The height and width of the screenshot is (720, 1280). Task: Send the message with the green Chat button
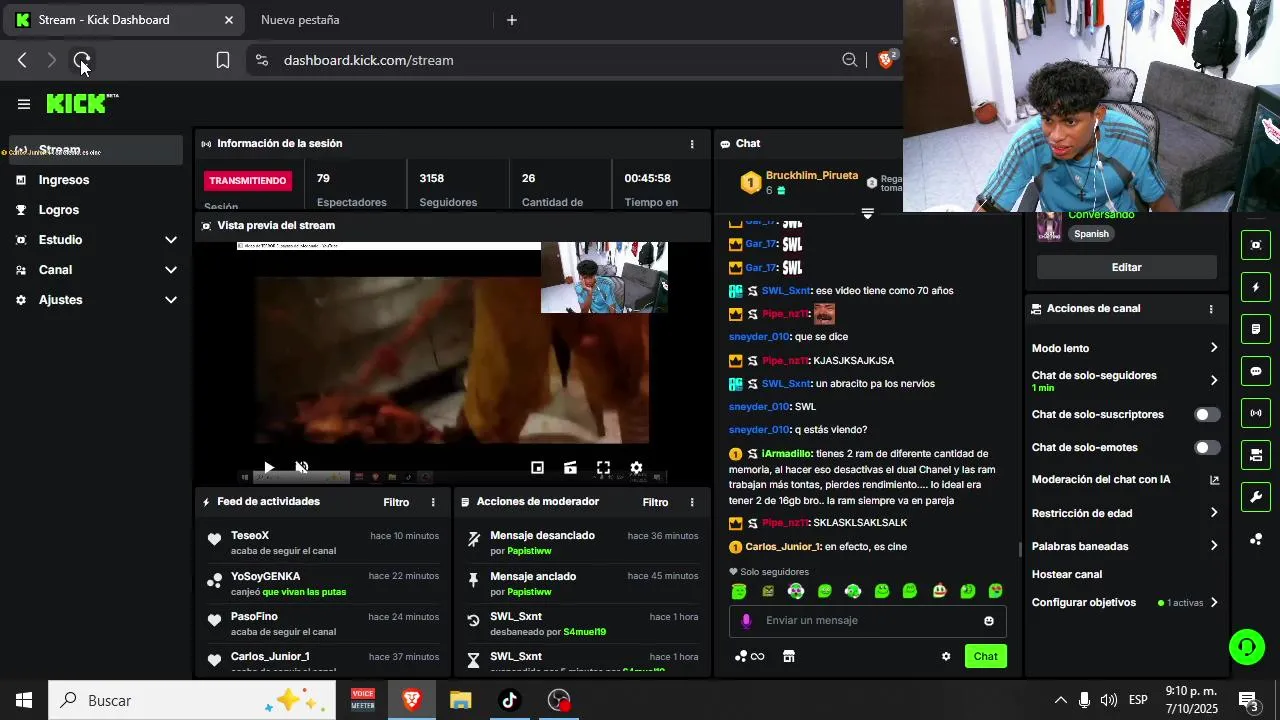(986, 657)
